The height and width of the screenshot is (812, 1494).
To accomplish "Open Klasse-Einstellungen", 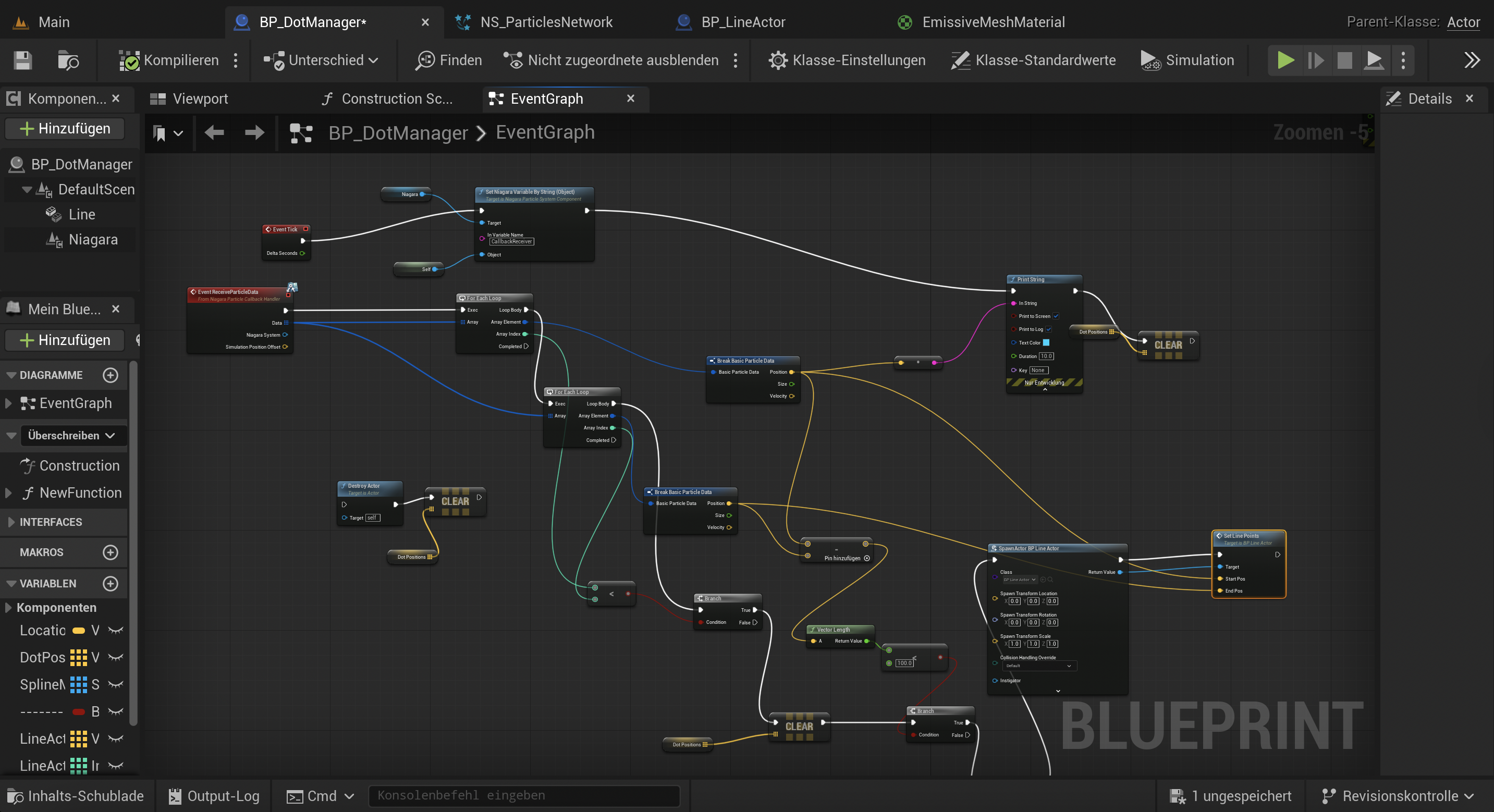I will tap(847, 60).
